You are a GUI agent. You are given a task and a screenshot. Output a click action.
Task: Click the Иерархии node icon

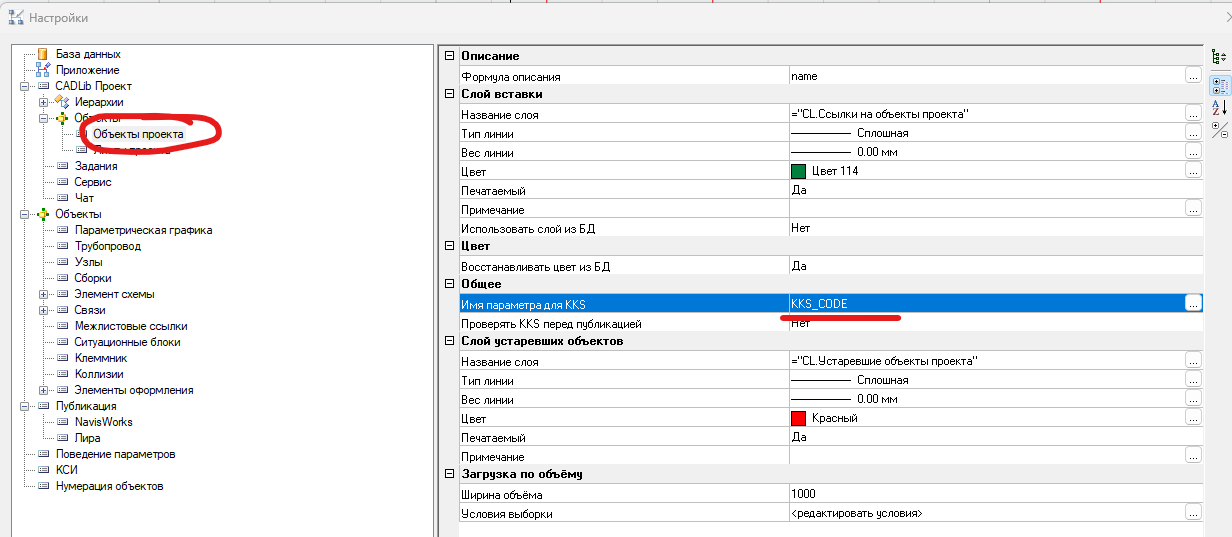pos(62,102)
